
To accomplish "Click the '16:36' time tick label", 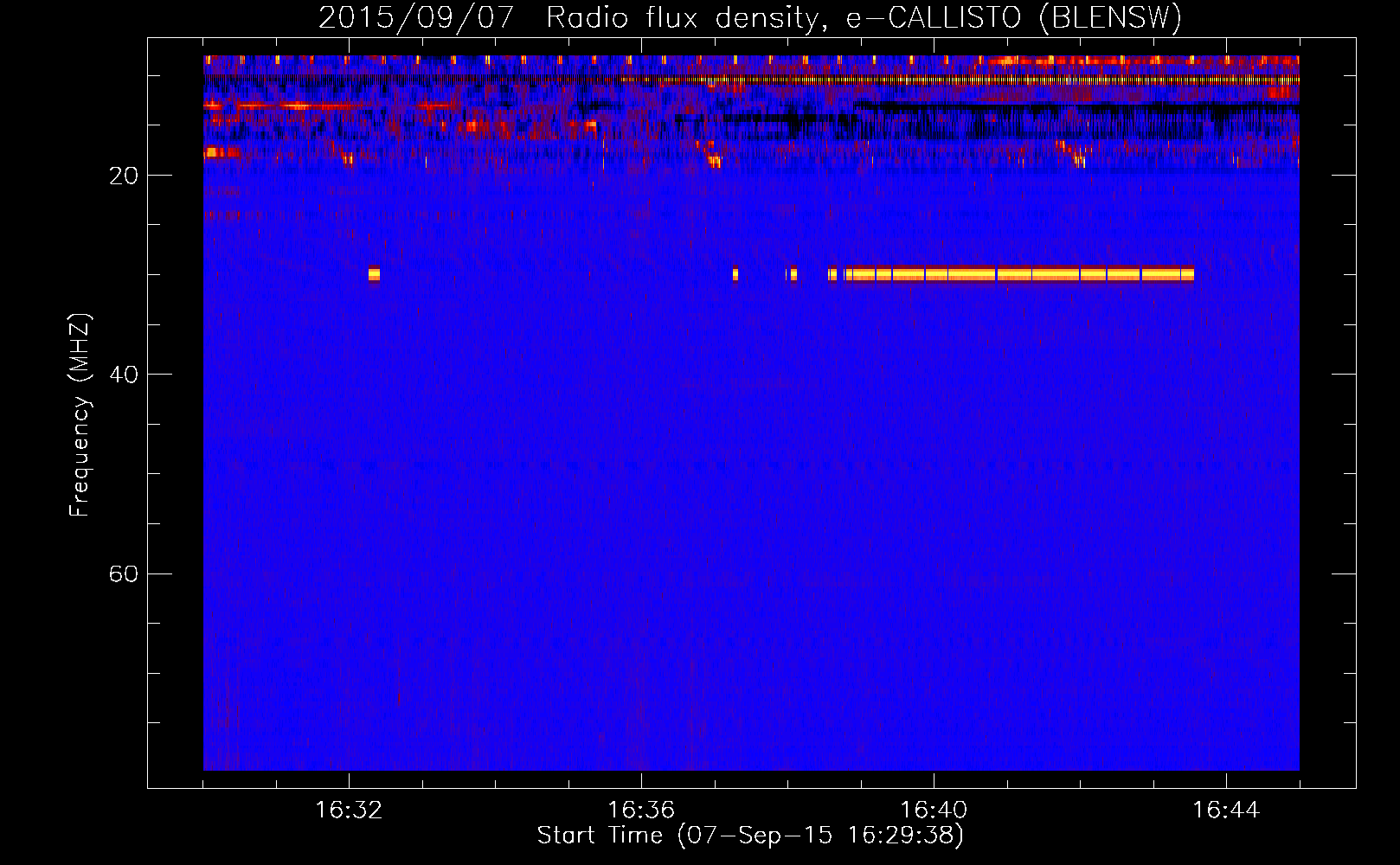I will tap(641, 810).
